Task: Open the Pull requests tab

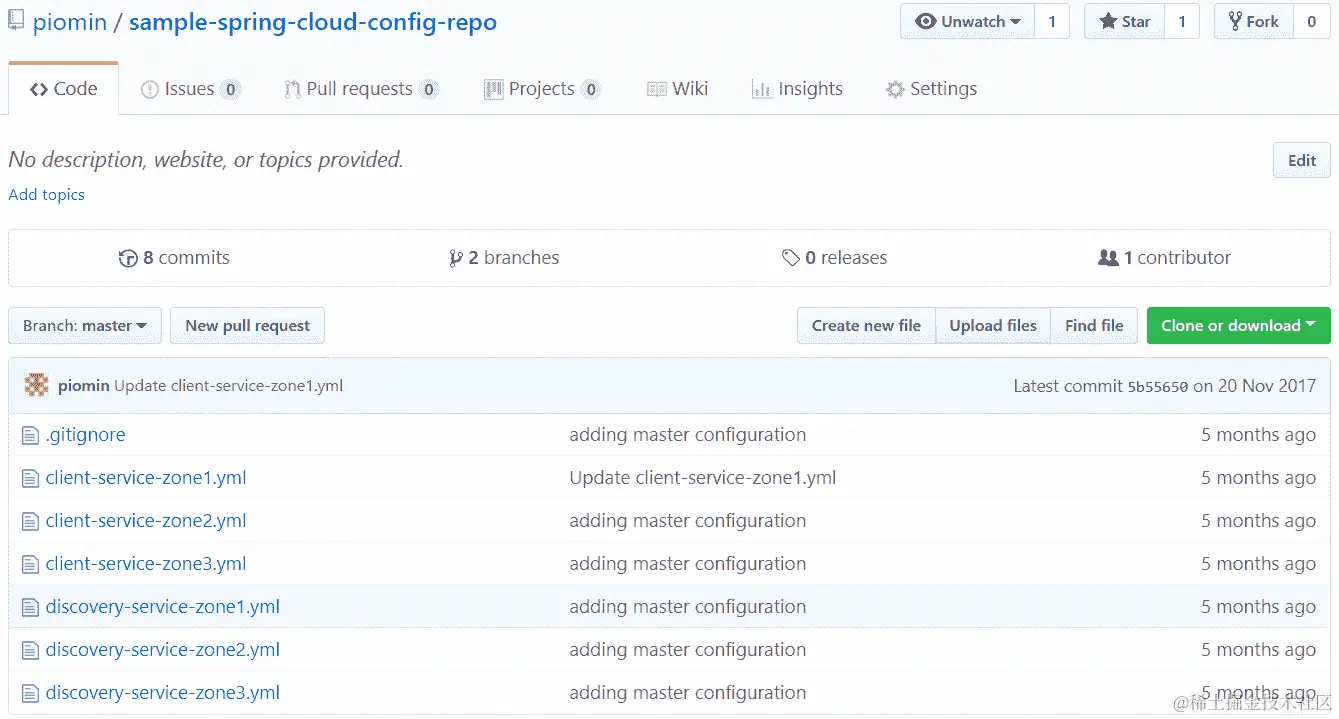Action: coord(358,89)
